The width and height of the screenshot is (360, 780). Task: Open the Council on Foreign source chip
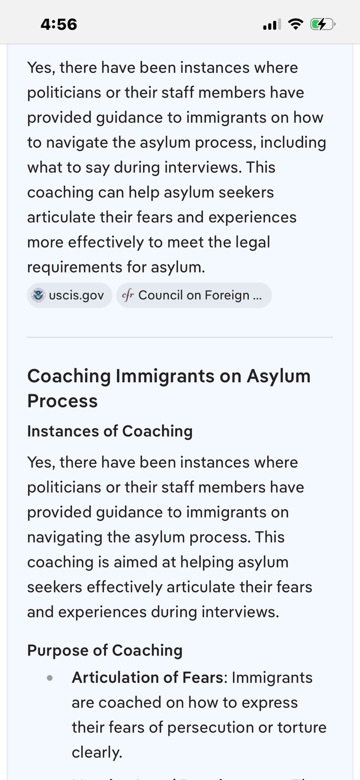[194, 295]
